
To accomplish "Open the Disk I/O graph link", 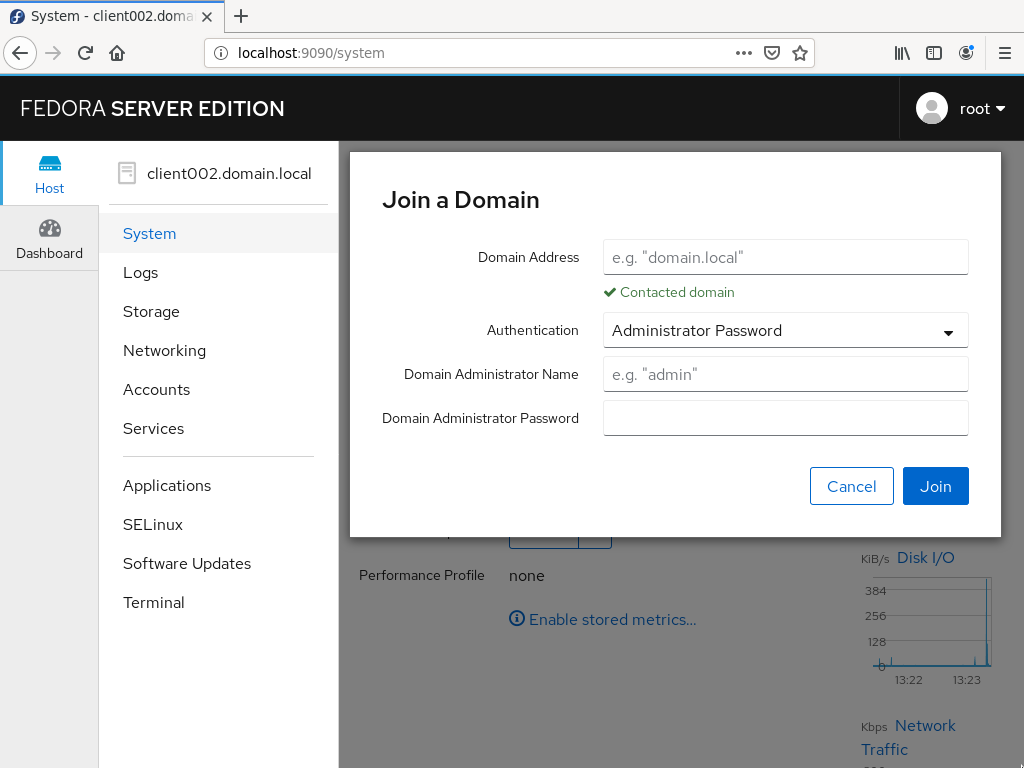I will click(x=925, y=558).
